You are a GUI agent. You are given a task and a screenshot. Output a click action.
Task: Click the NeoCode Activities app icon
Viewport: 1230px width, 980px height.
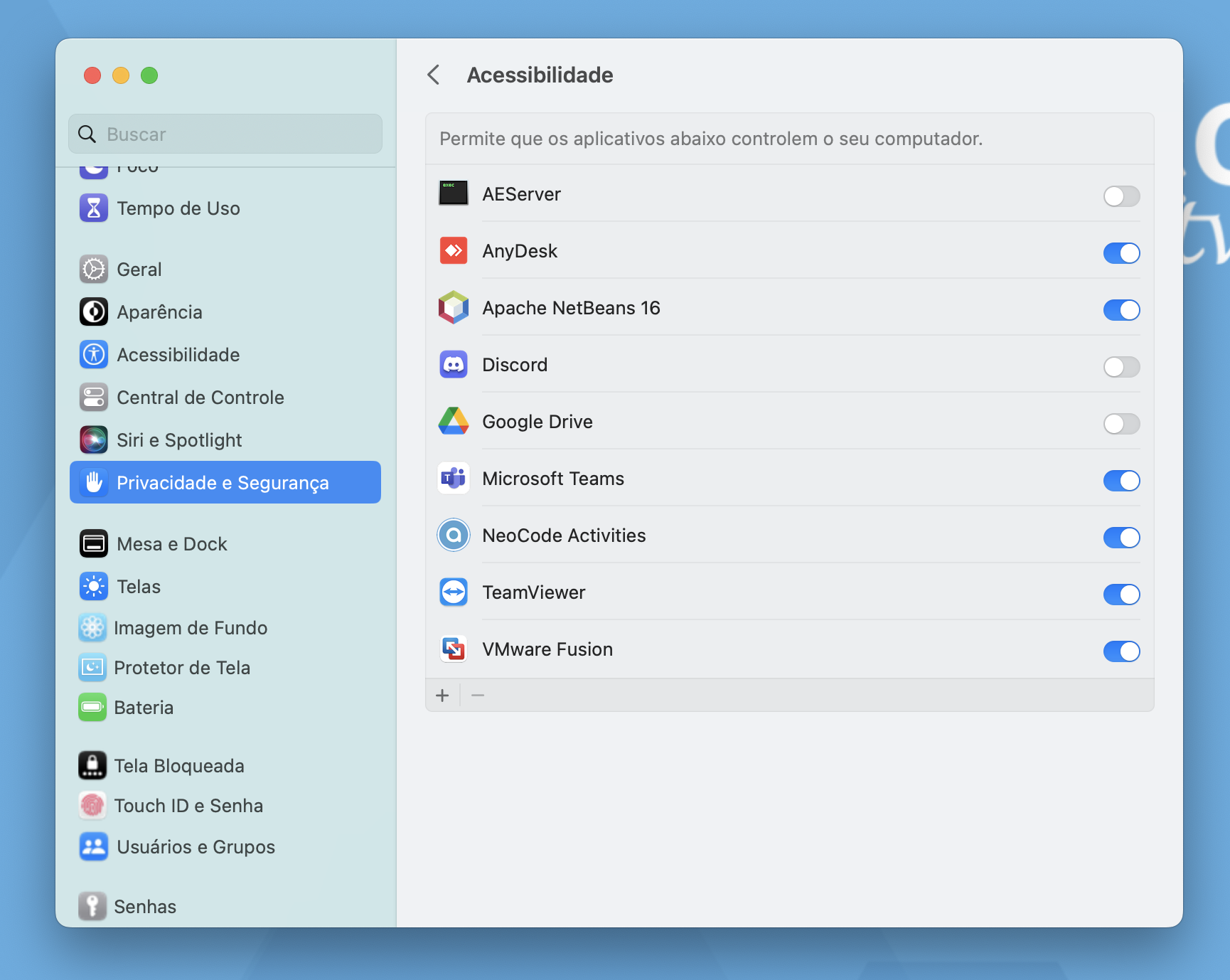[454, 535]
